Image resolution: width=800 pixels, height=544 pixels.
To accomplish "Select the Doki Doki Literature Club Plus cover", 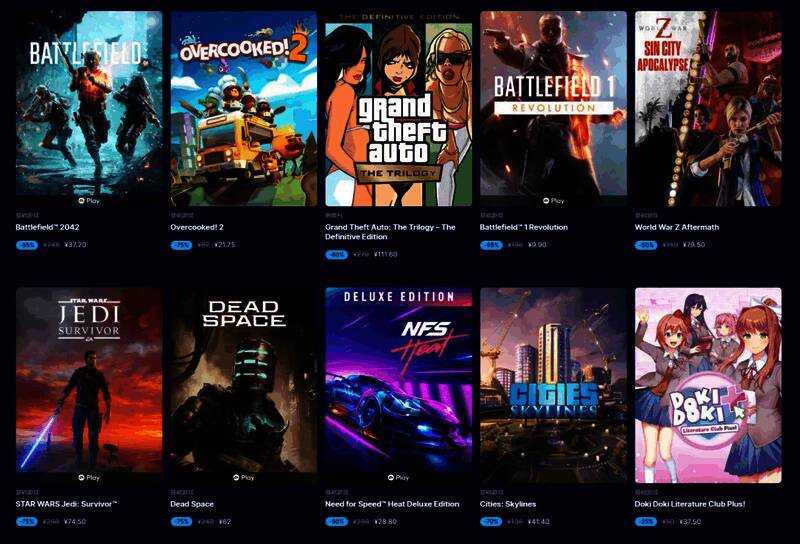I will [x=708, y=385].
